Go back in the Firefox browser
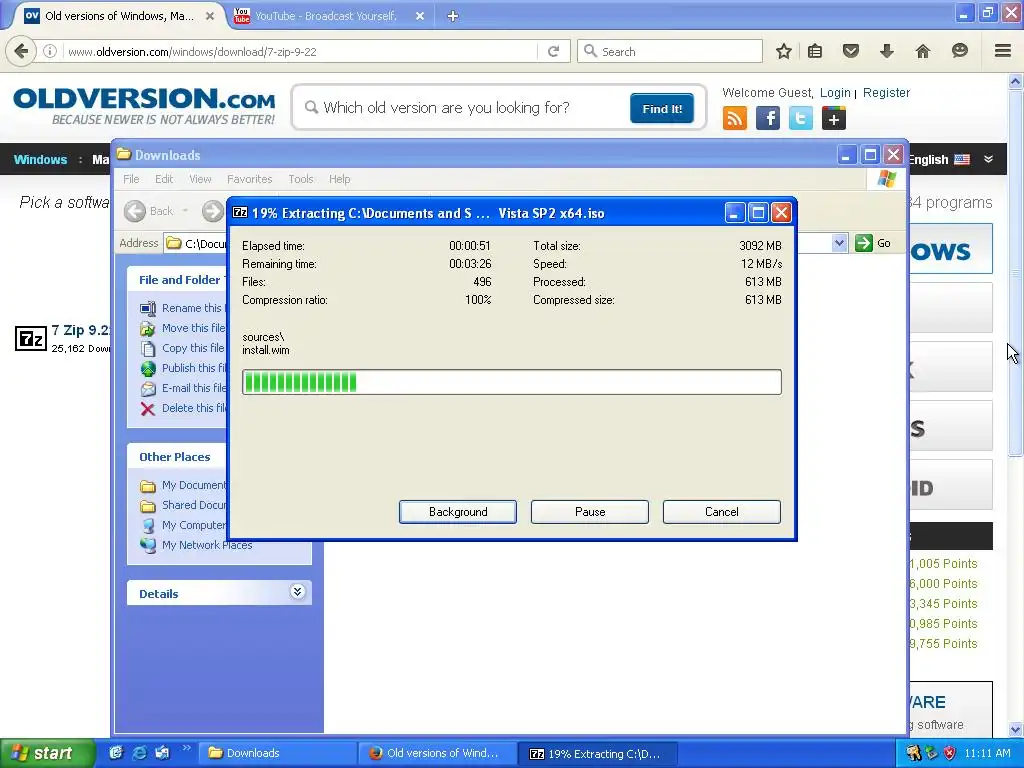The width and height of the screenshot is (1024, 768). tap(21, 51)
